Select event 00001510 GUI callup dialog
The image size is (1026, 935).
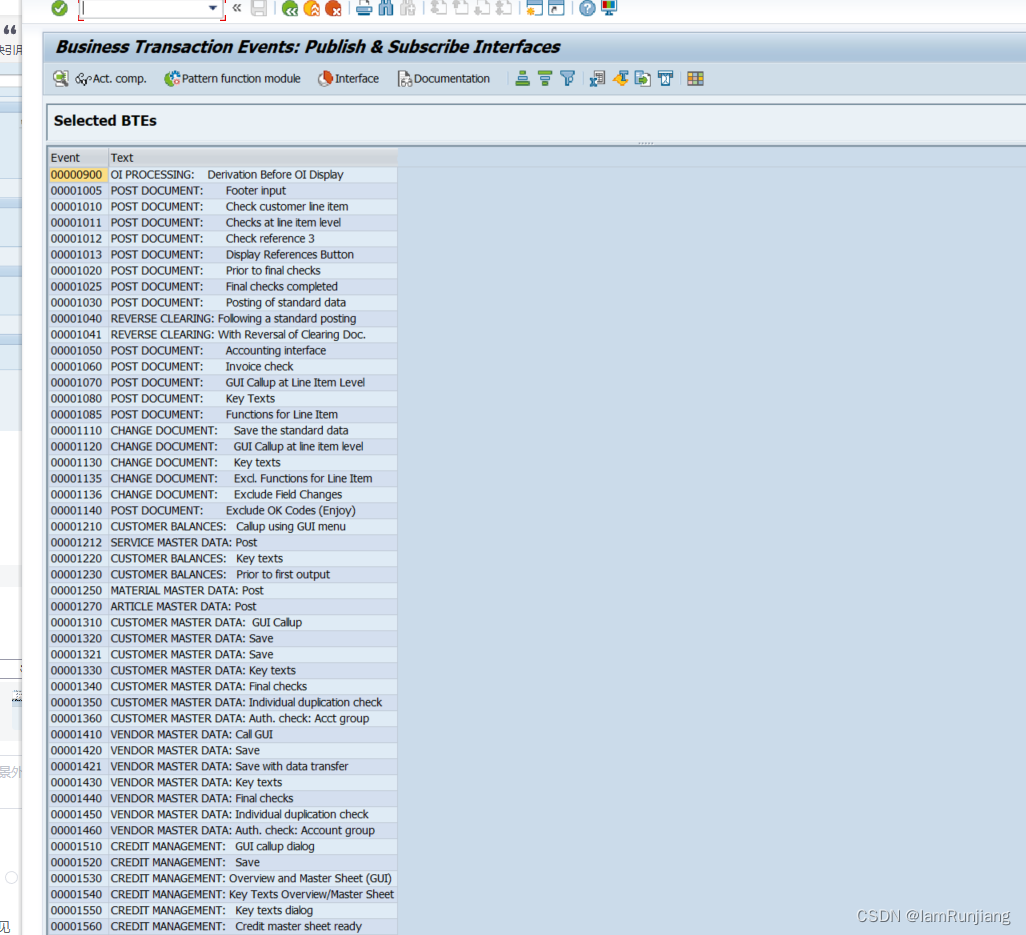coord(222,847)
